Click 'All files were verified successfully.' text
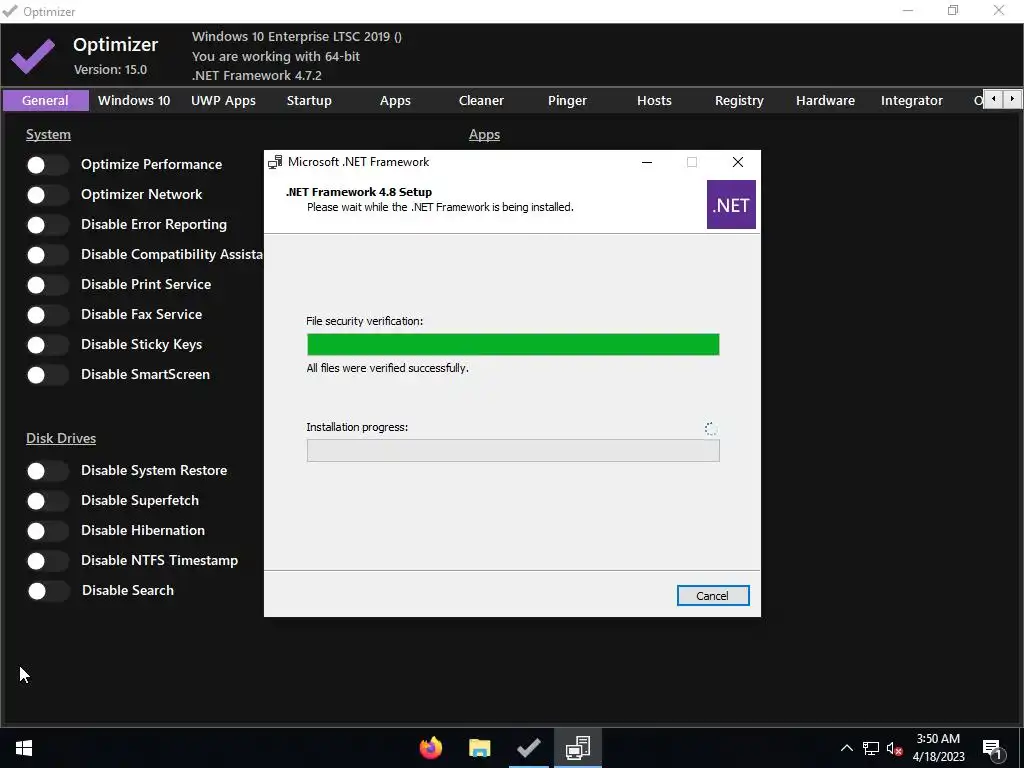This screenshot has height=768, width=1024. point(387,368)
